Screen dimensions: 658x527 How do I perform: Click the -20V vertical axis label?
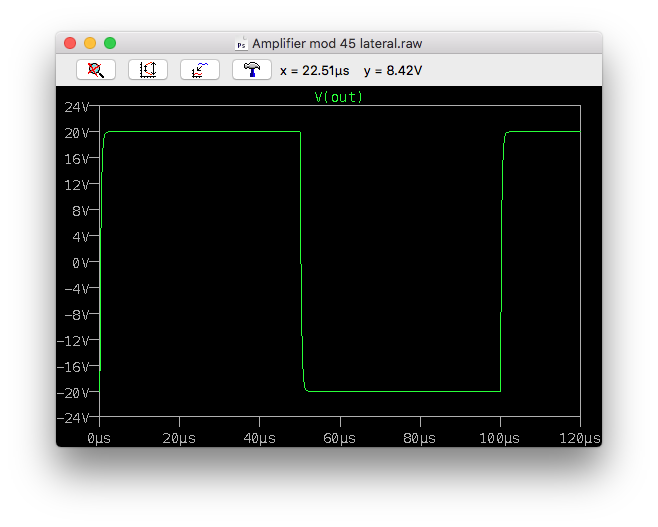pyautogui.click(x=73, y=393)
